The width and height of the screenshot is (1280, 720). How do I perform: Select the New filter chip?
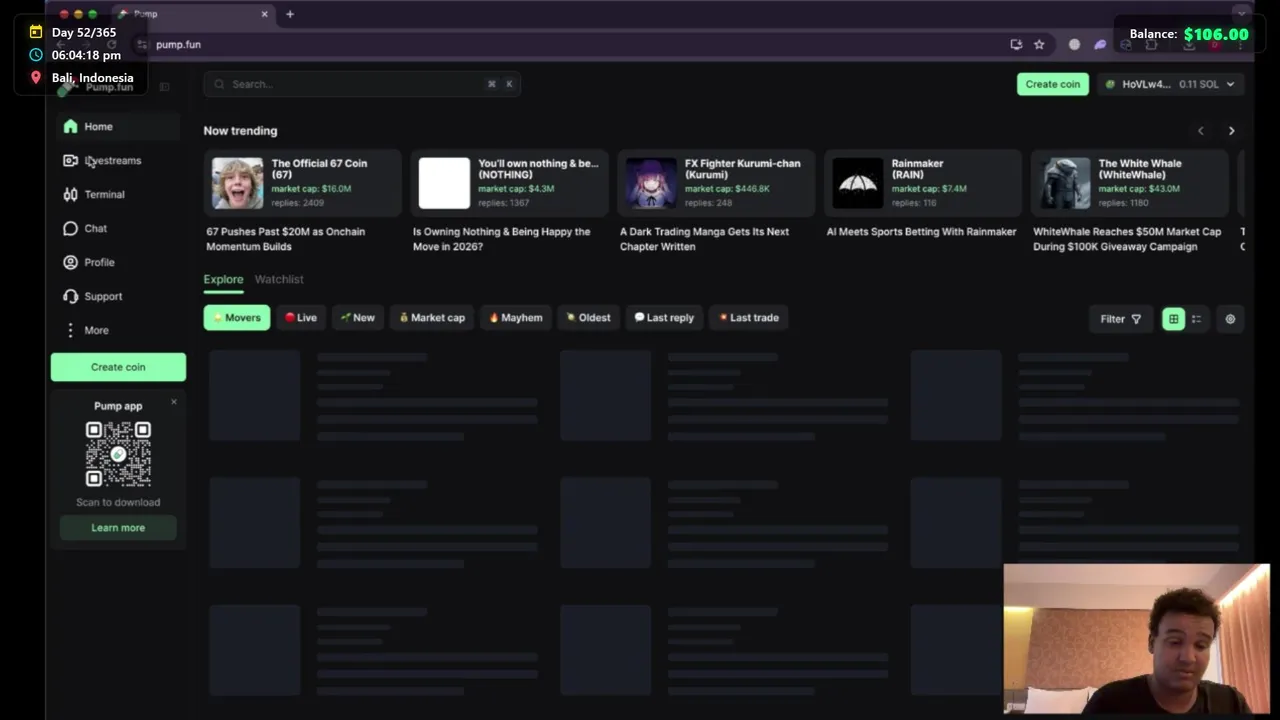[x=358, y=318]
